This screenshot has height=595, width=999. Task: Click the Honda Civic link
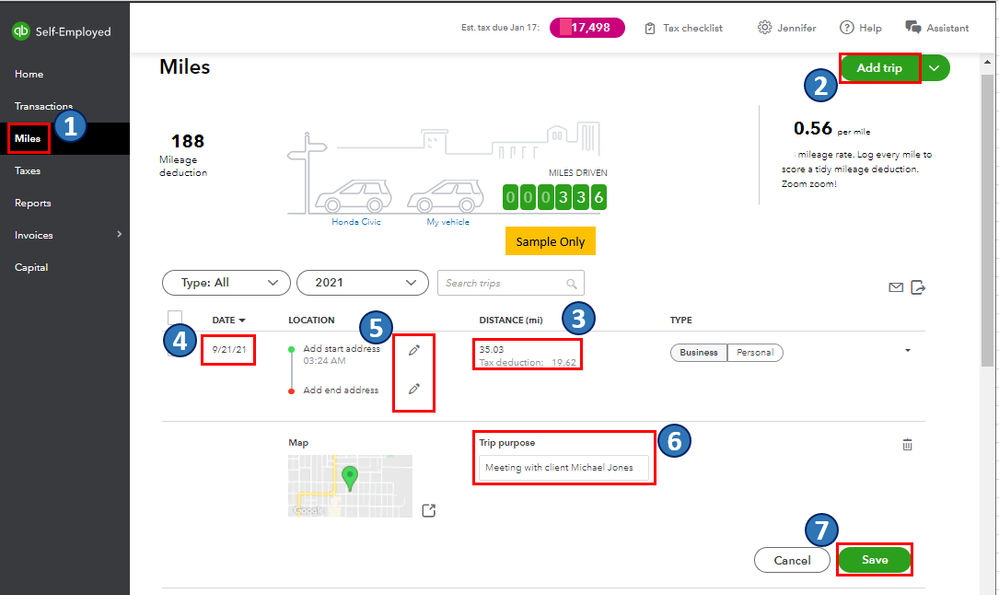(356, 222)
